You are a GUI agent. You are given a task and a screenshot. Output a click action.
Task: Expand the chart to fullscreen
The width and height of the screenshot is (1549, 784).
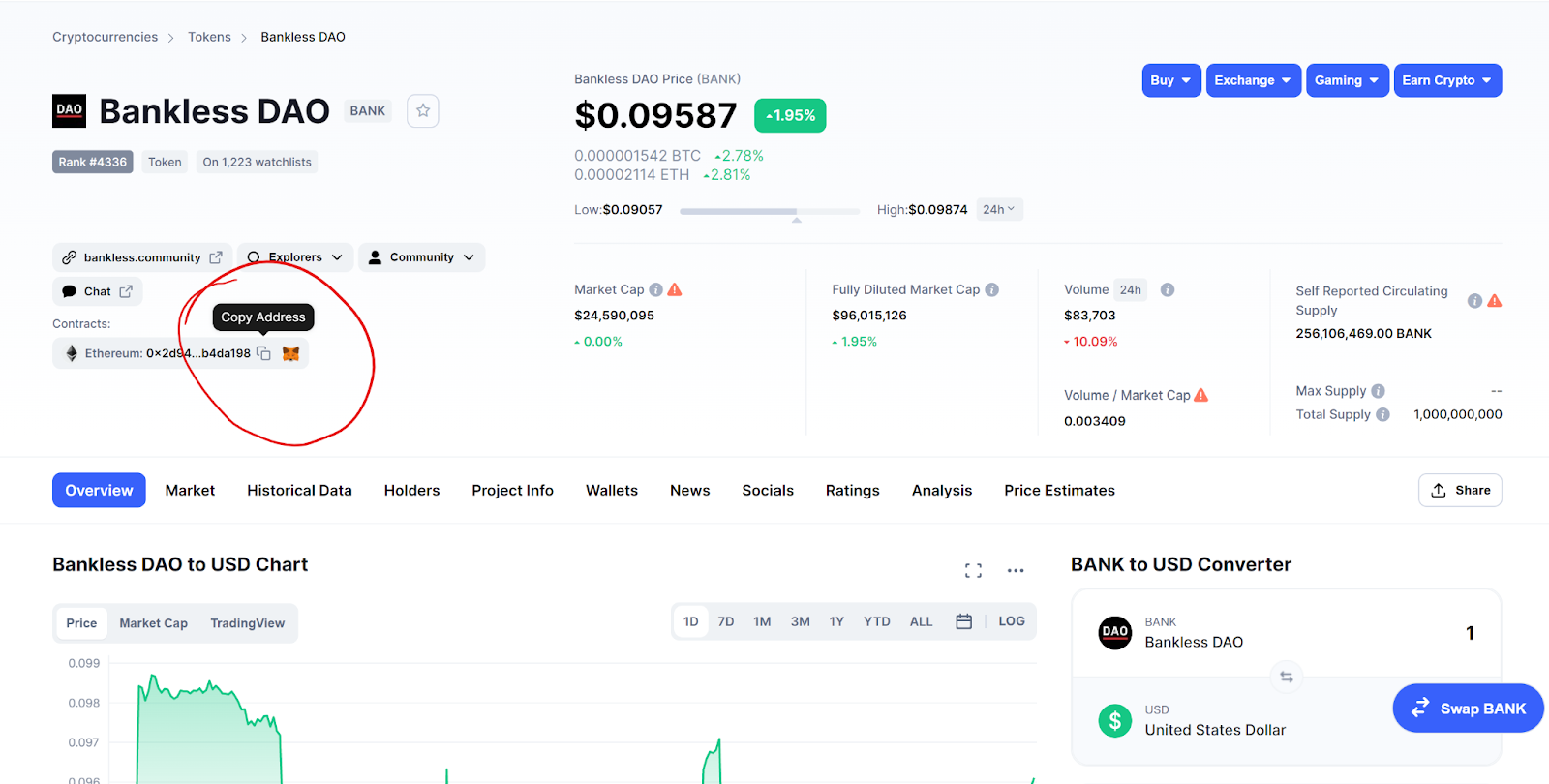point(973,570)
